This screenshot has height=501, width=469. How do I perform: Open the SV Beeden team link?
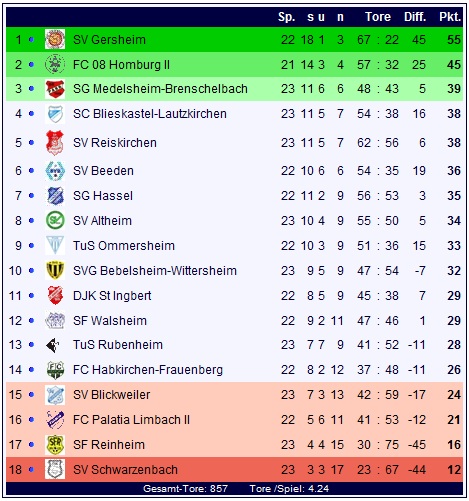click(103, 171)
